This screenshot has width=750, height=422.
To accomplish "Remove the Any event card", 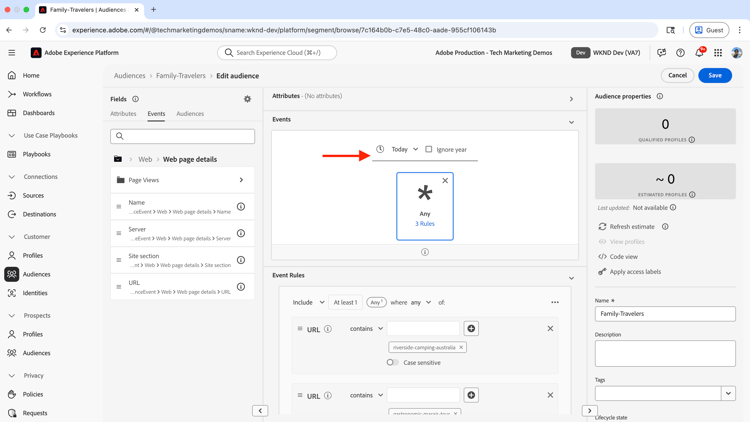I will pyautogui.click(x=445, y=180).
